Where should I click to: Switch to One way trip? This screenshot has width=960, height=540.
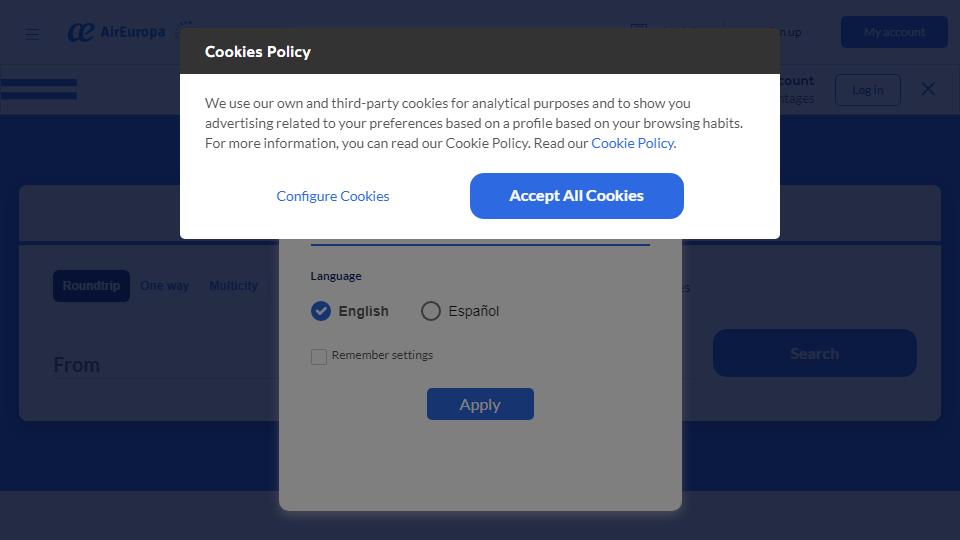pos(165,286)
